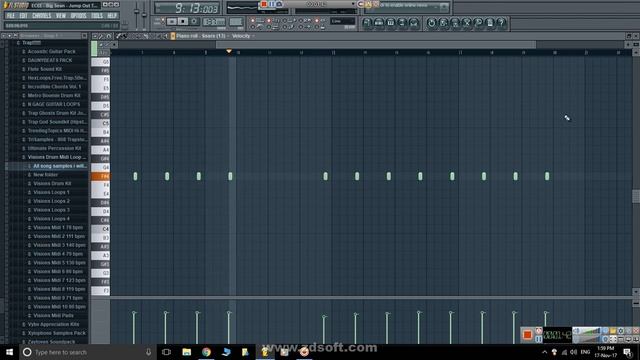Image resolution: width=640 pixels, height=360 pixels.
Task: Select the All song samples folder row
Action: pos(48,166)
